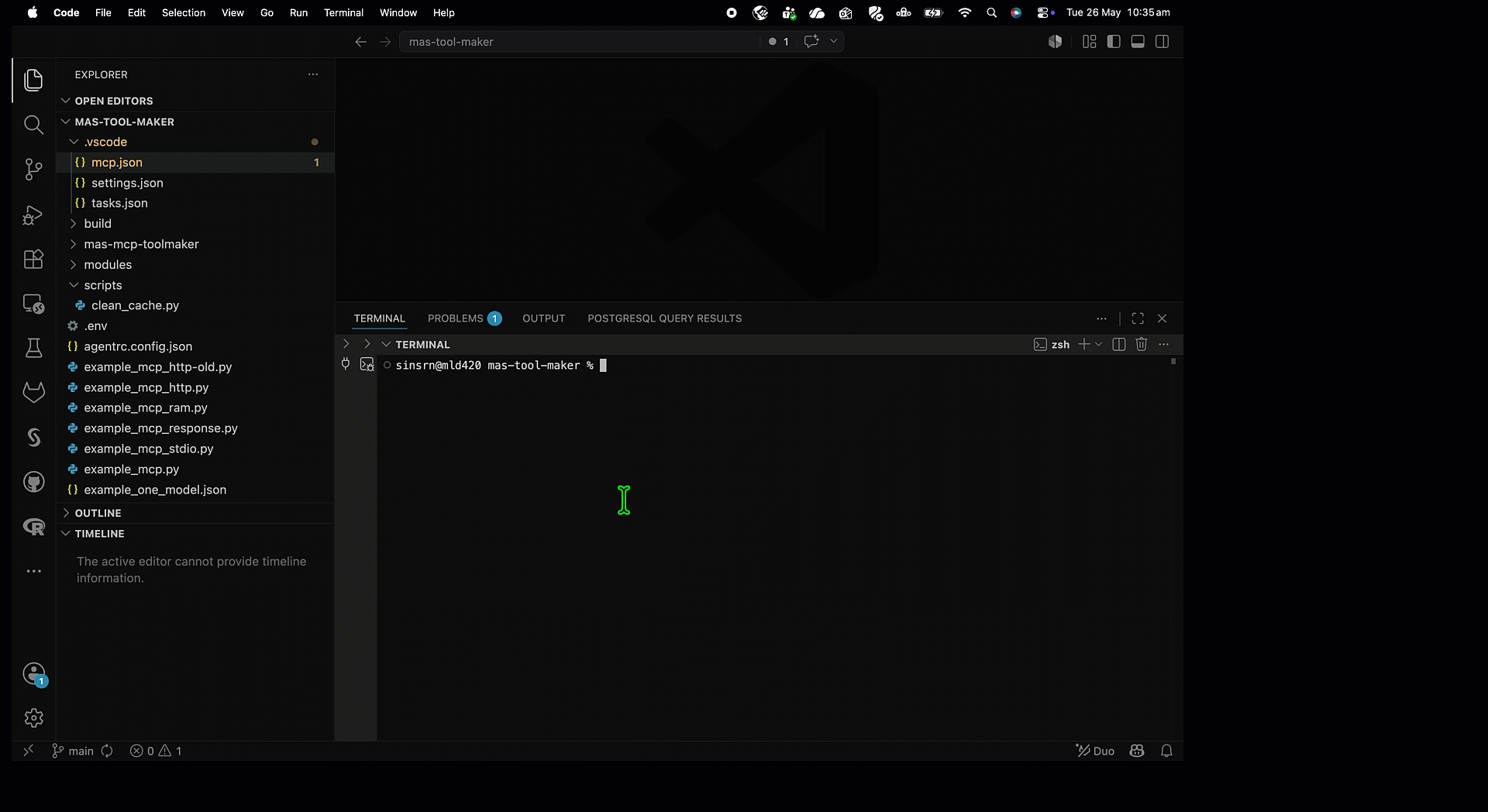Click the mas-tool-maker command center search

580,42
